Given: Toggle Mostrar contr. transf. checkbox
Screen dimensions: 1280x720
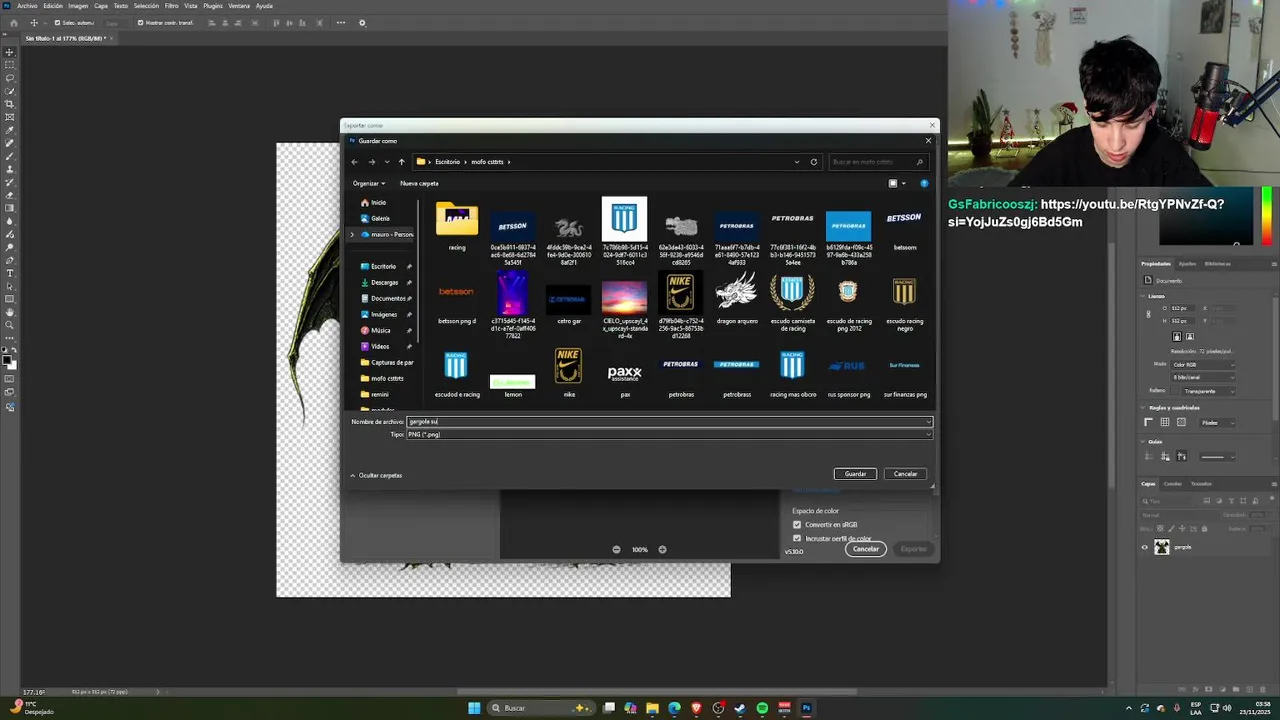Looking at the screenshot, I should pos(141,23).
